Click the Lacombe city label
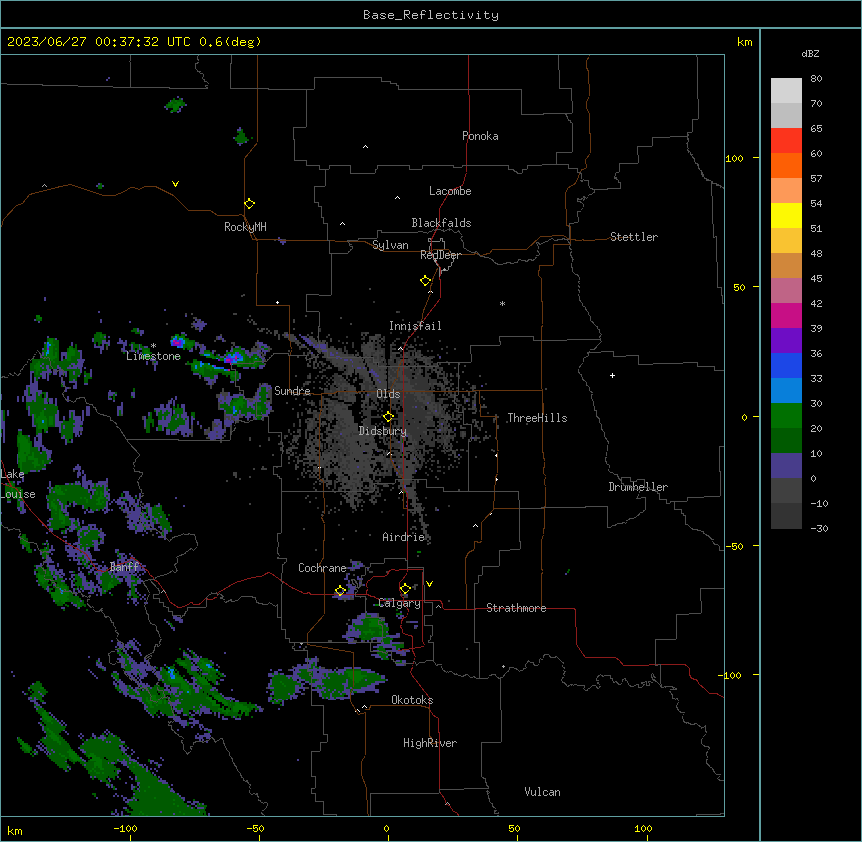 (x=450, y=191)
